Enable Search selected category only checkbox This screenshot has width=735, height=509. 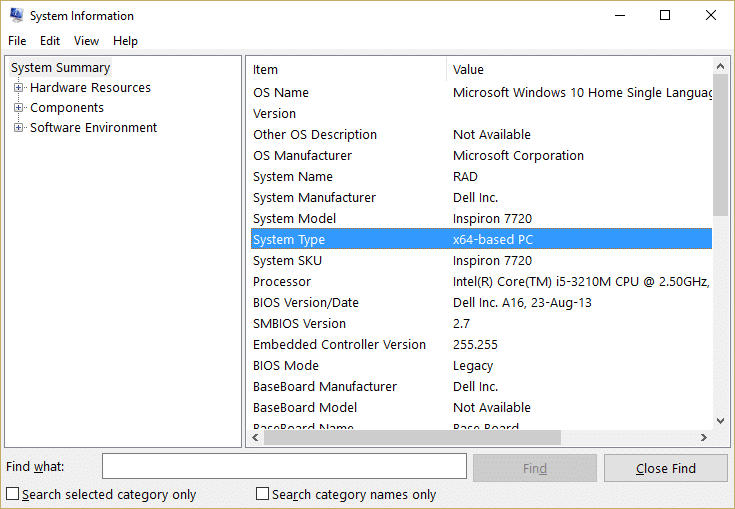coord(13,494)
